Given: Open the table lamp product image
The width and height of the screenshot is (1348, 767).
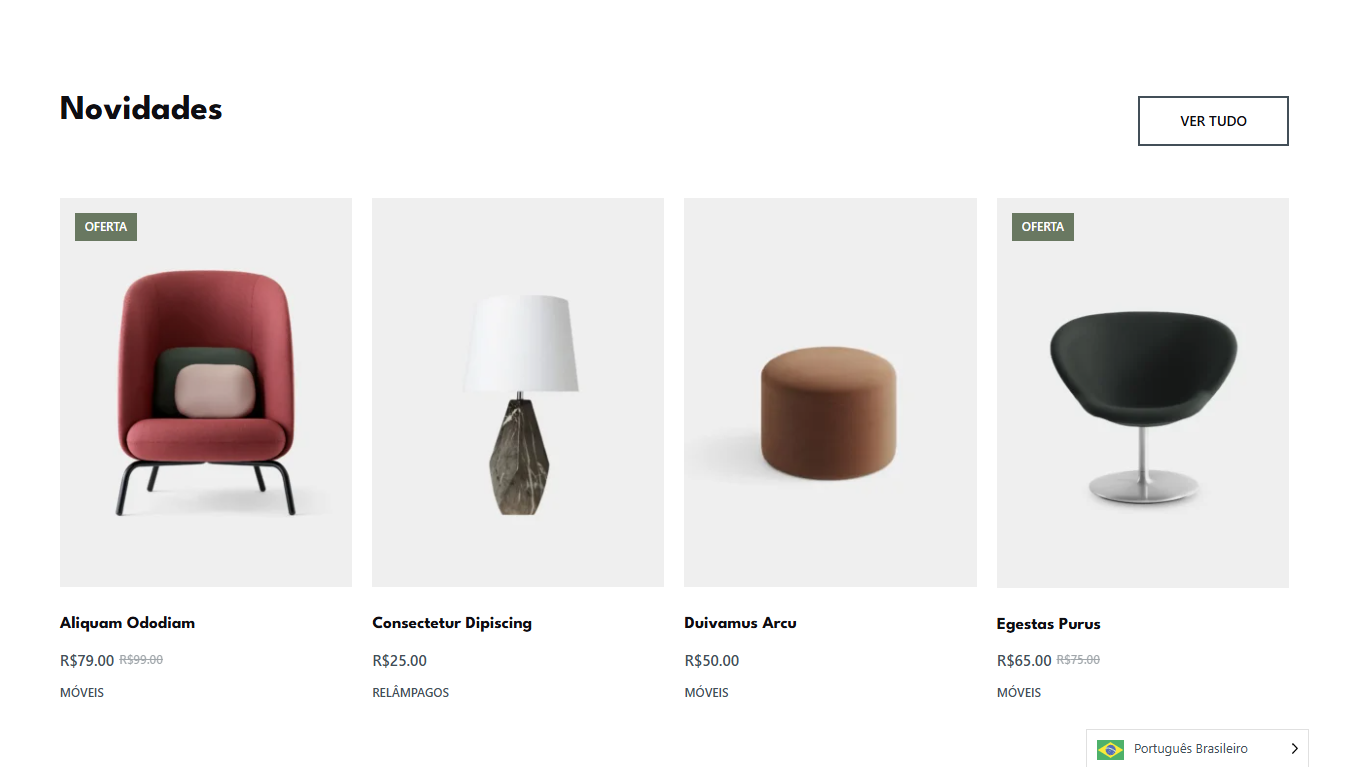Looking at the screenshot, I should 518,392.
